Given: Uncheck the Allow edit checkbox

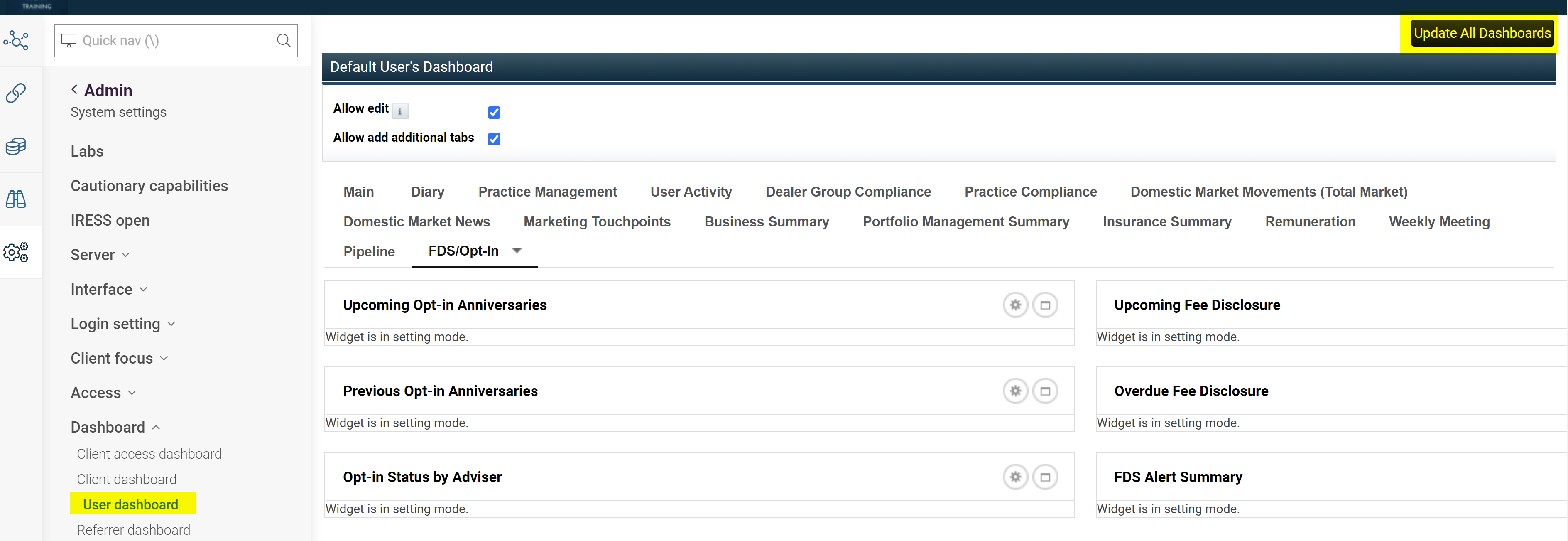Looking at the screenshot, I should [494, 113].
